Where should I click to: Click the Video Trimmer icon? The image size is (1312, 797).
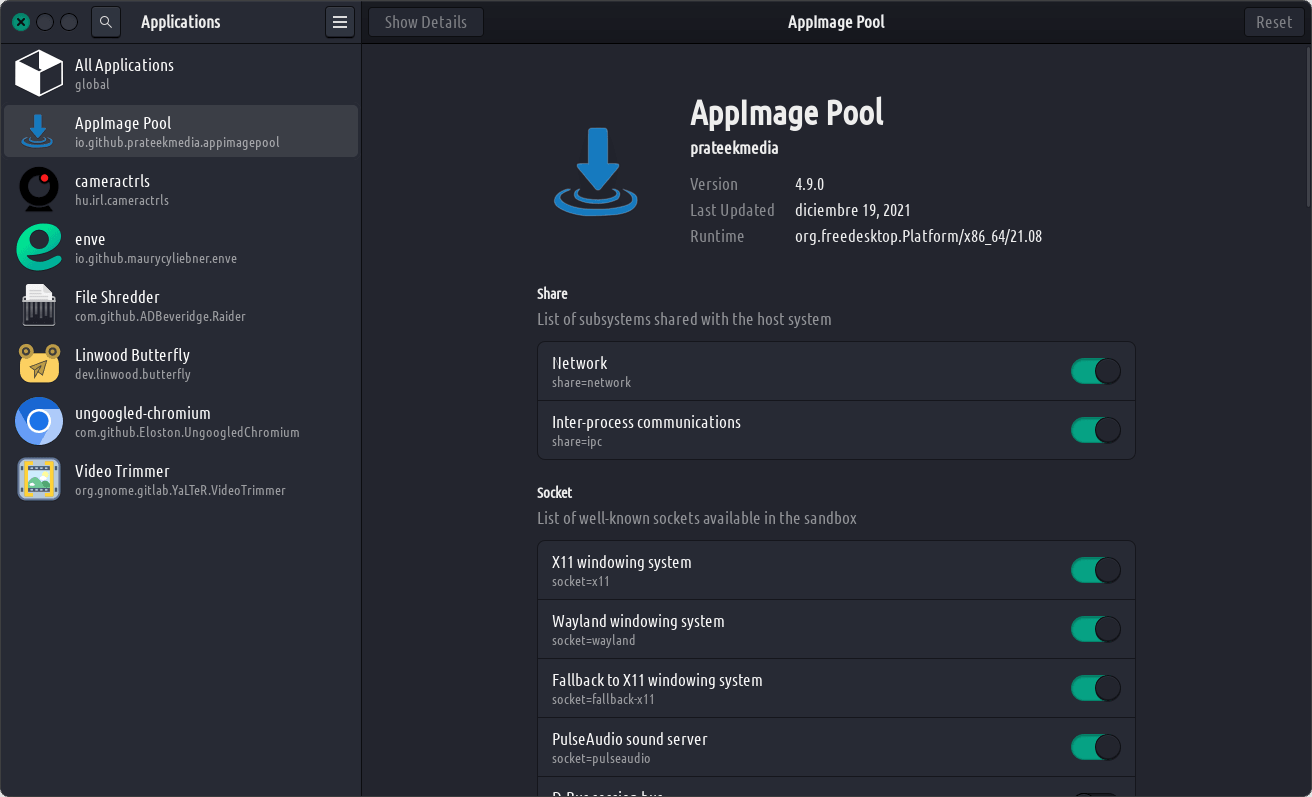pos(39,480)
